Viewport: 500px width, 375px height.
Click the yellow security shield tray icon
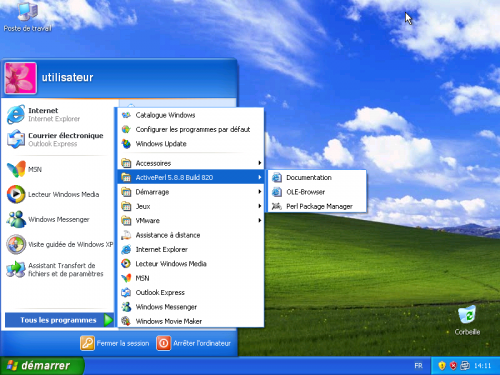442,366
